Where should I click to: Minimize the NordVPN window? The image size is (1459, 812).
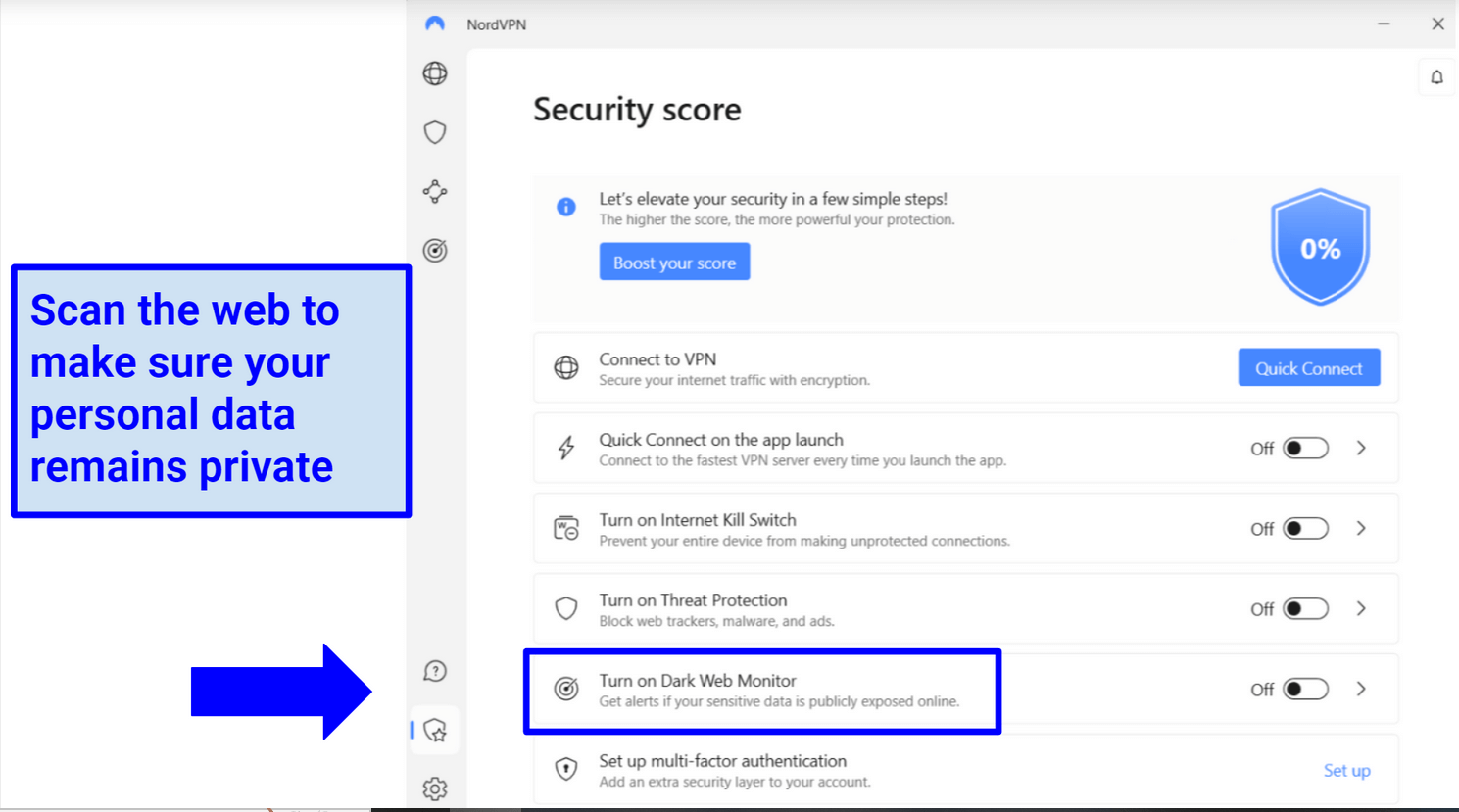[x=1384, y=24]
